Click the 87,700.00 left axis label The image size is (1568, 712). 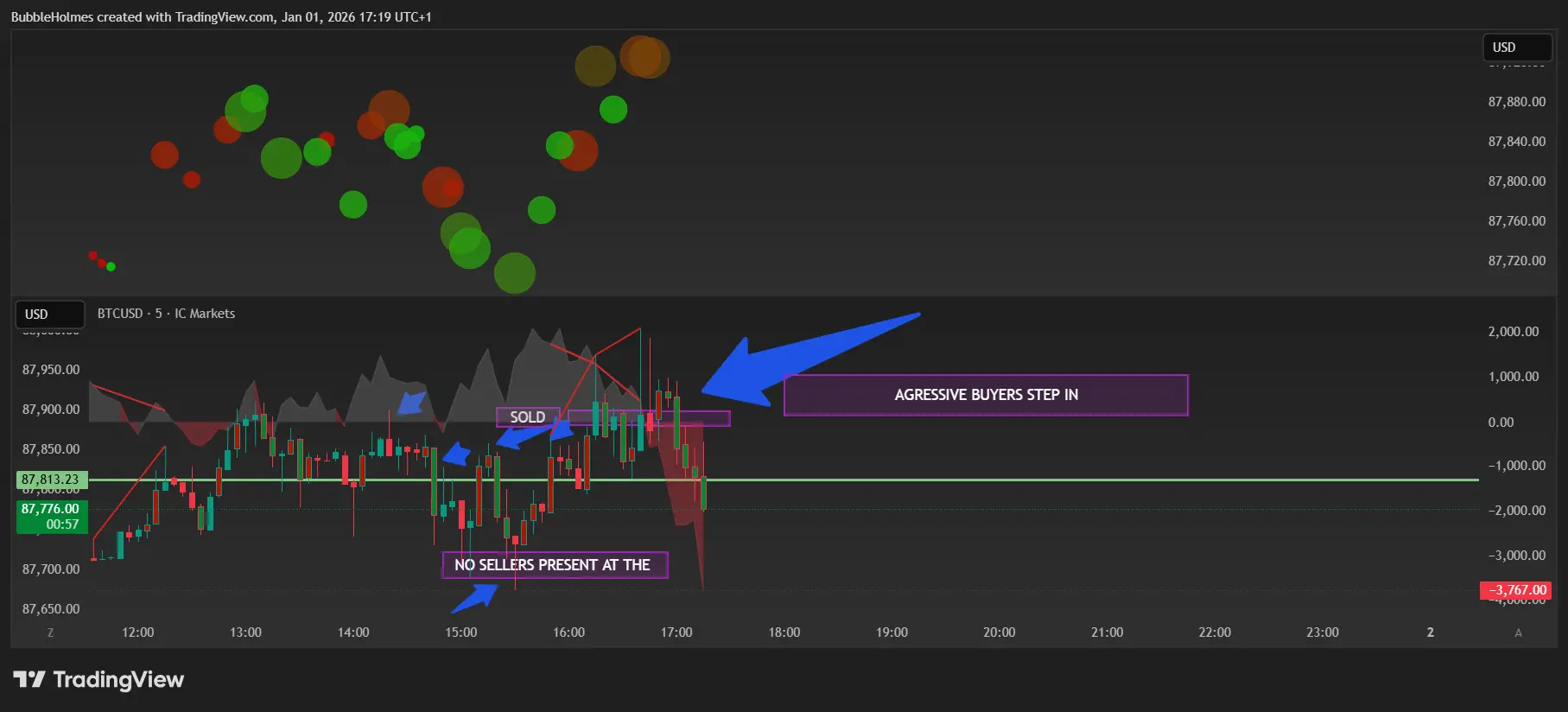point(51,569)
